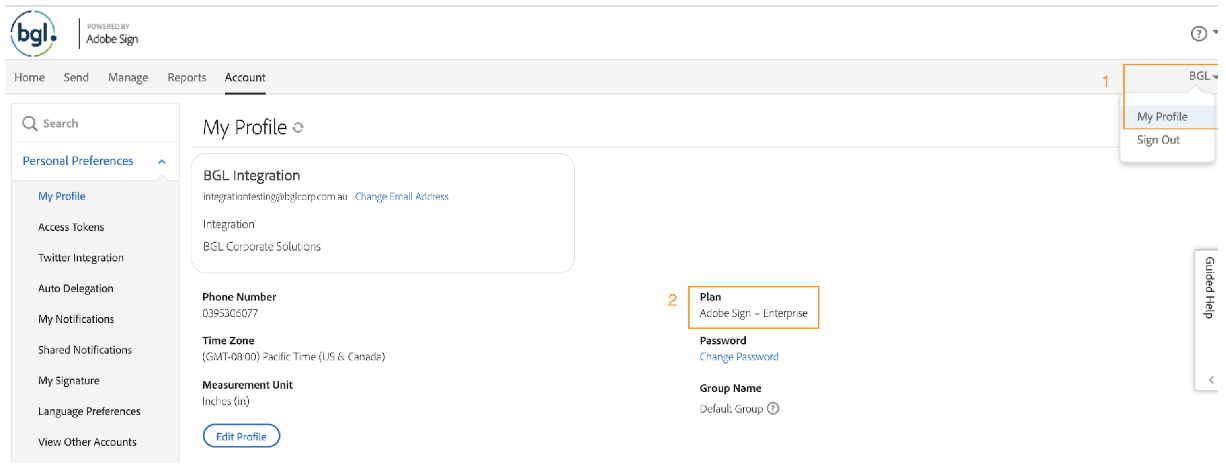Click the Edit Profile button
This screenshot has width=1226, height=470.
click(x=241, y=436)
